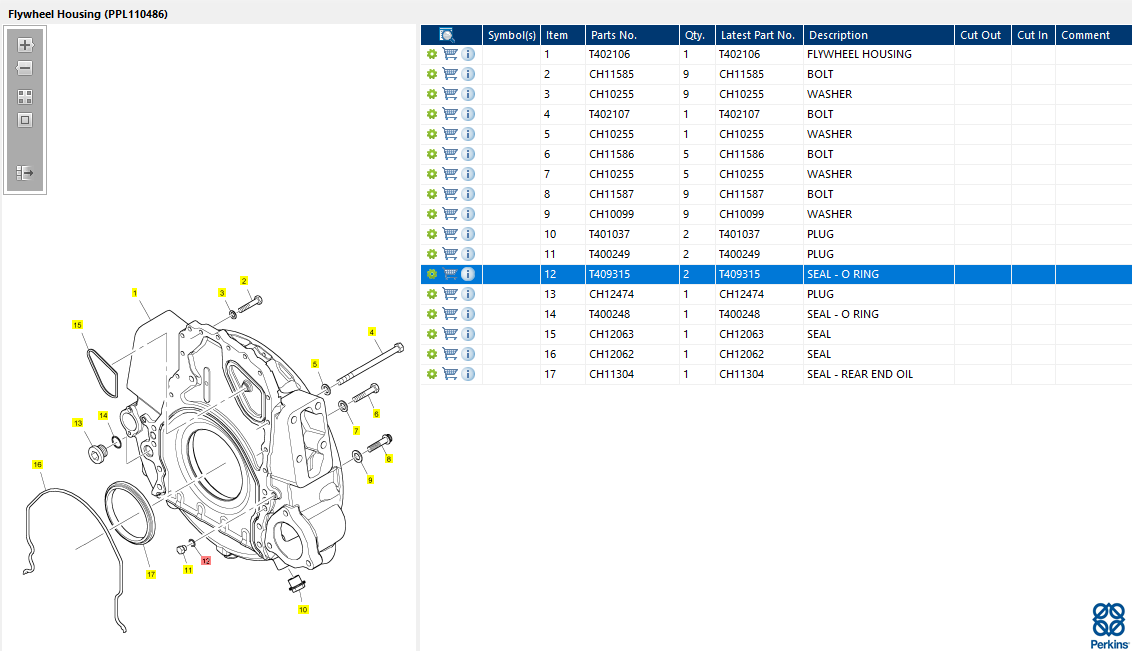Open info icon for item 8 BOLT
This screenshot has height=651, width=1132.
click(x=468, y=194)
